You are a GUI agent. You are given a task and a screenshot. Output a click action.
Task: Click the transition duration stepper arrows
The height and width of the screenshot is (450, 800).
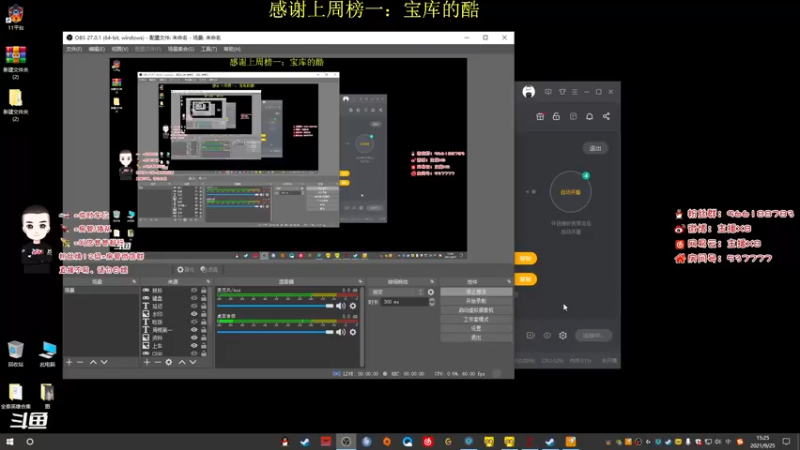(432, 302)
